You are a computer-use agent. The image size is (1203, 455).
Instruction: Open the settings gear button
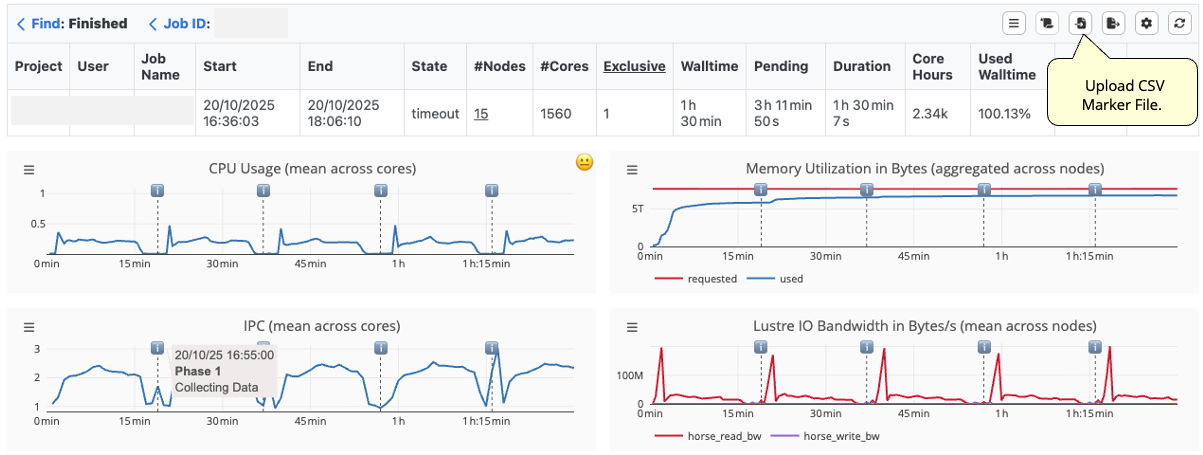click(x=1147, y=23)
